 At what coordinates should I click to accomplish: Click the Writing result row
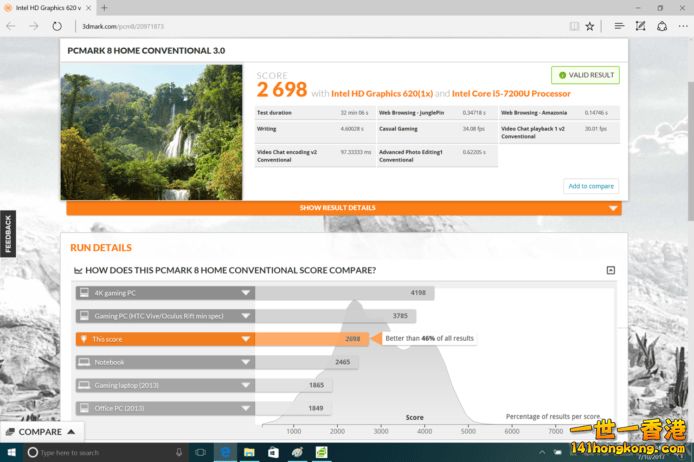pos(315,132)
